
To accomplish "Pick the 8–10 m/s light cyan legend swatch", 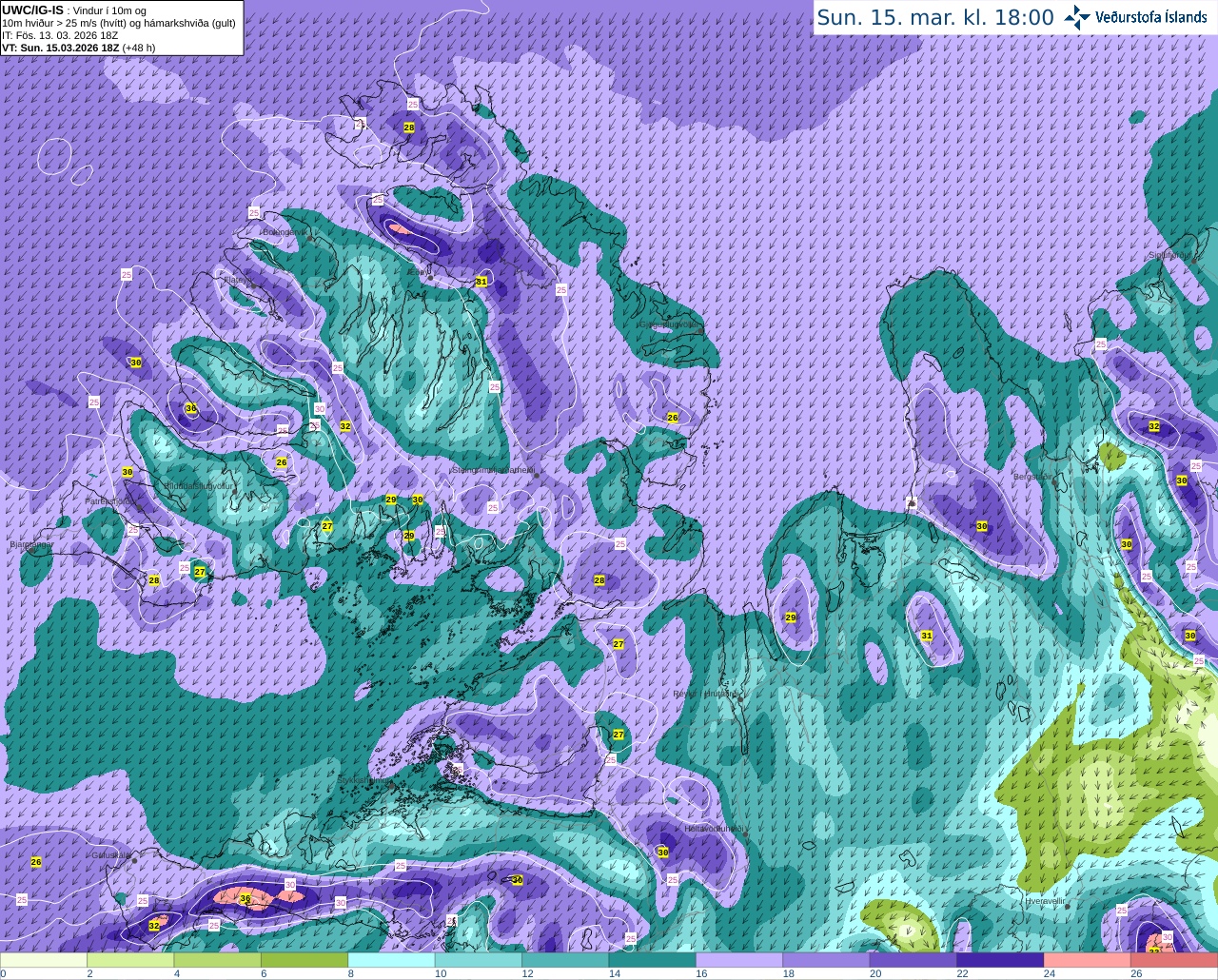I will pos(392,960).
